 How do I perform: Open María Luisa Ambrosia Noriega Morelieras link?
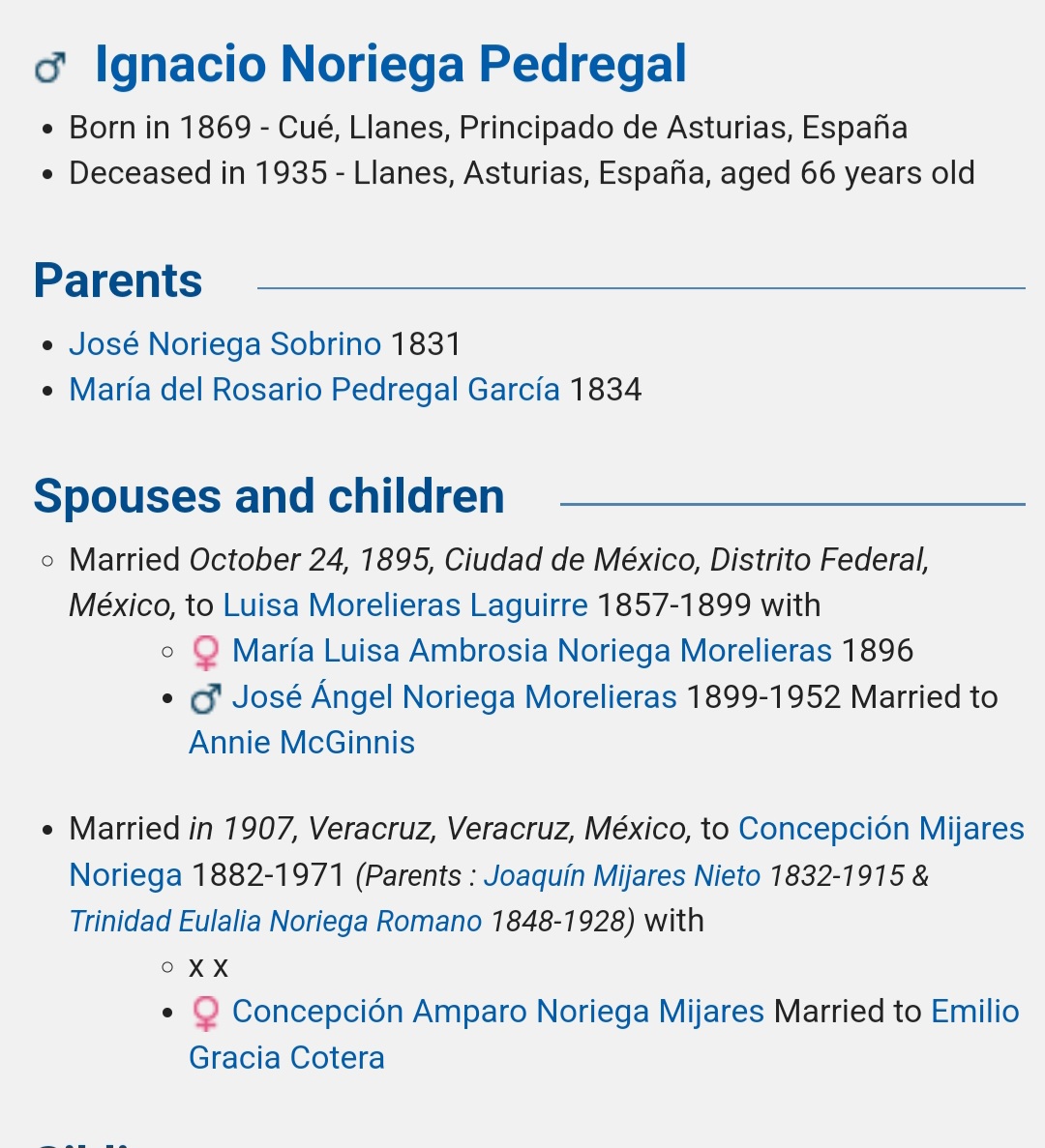531,651
